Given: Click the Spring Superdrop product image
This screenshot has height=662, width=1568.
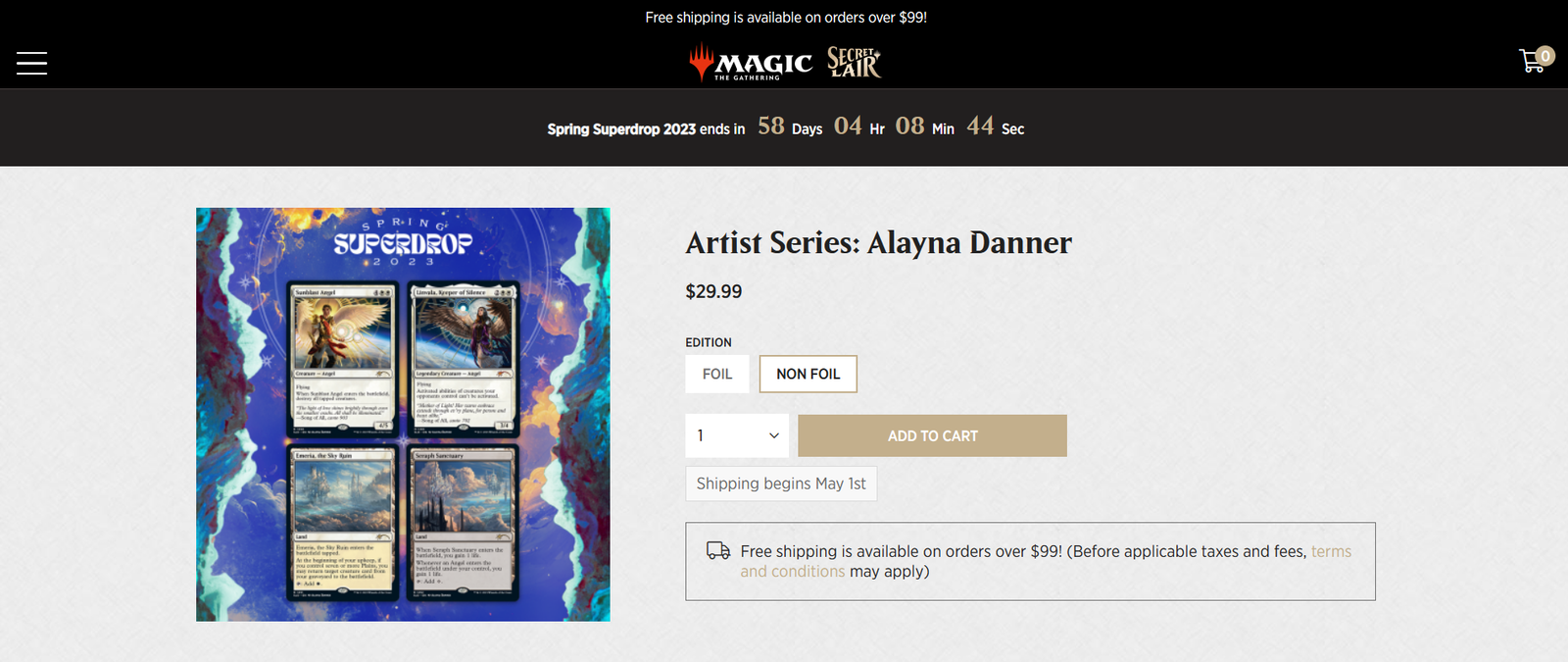Looking at the screenshot, I should tap(403, 414).
